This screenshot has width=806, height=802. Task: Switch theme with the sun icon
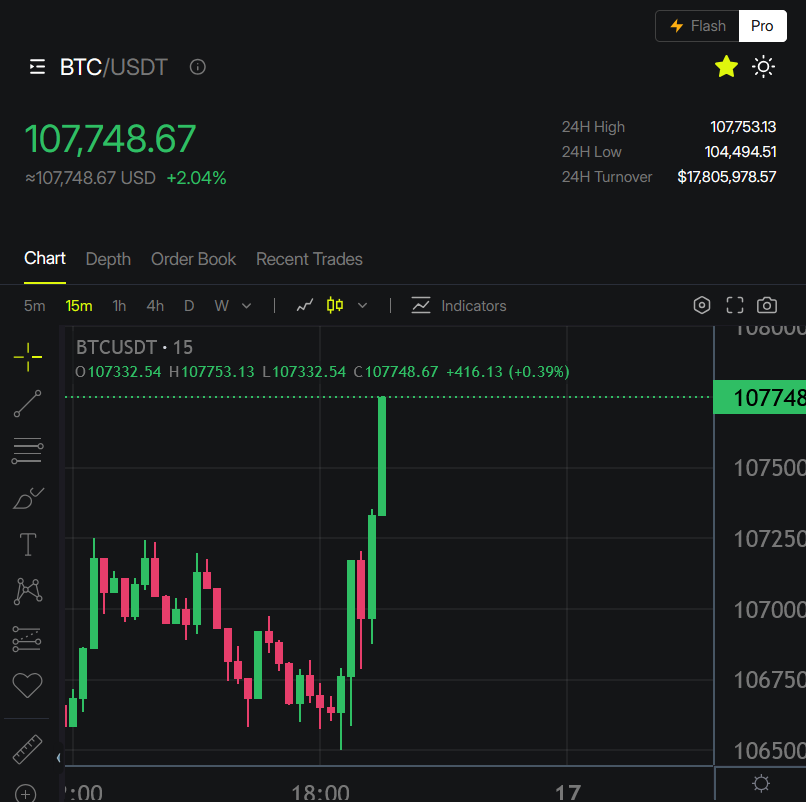click(763, 67)
